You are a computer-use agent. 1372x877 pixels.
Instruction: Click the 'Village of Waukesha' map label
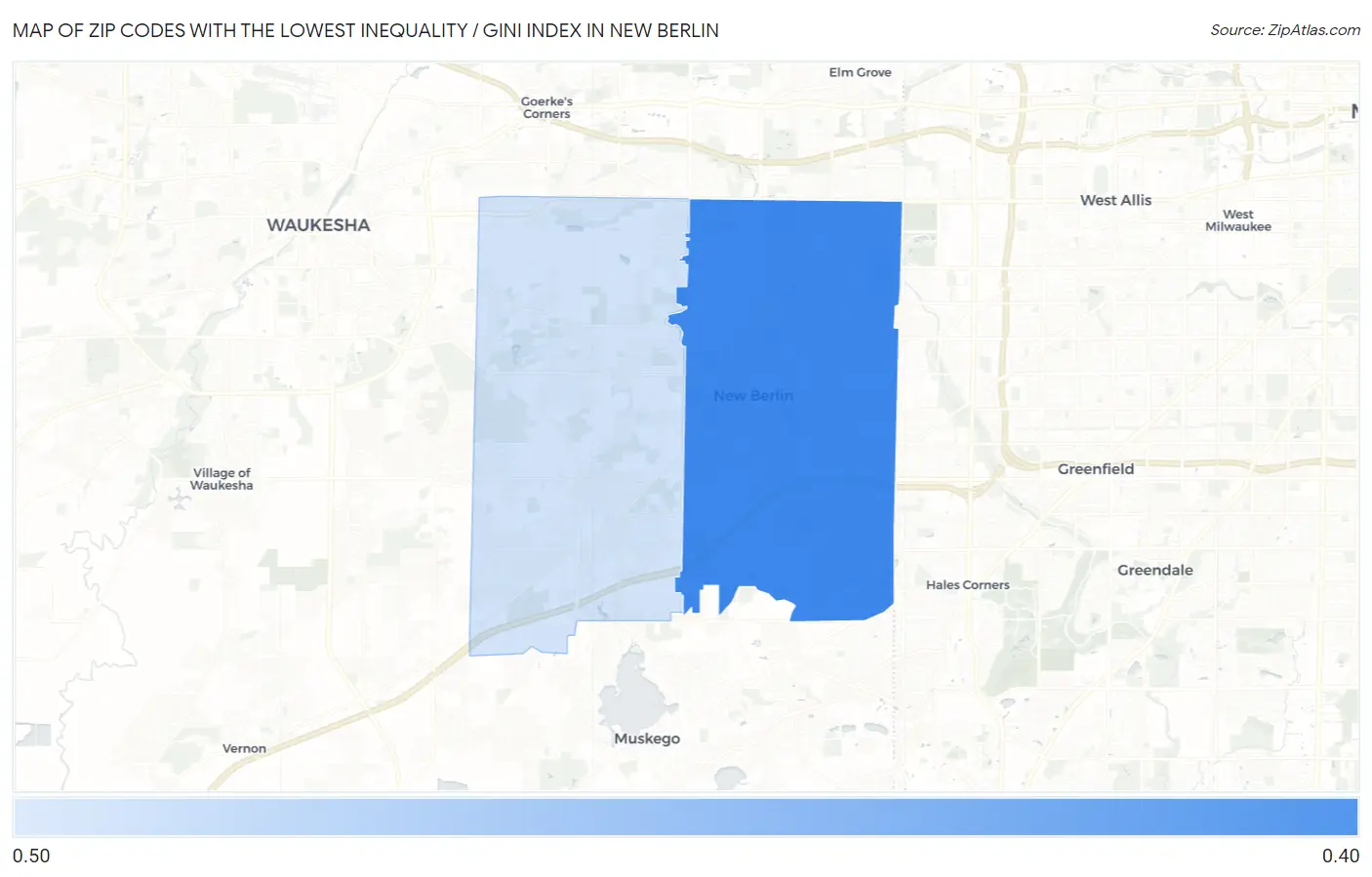pos(222,479)
